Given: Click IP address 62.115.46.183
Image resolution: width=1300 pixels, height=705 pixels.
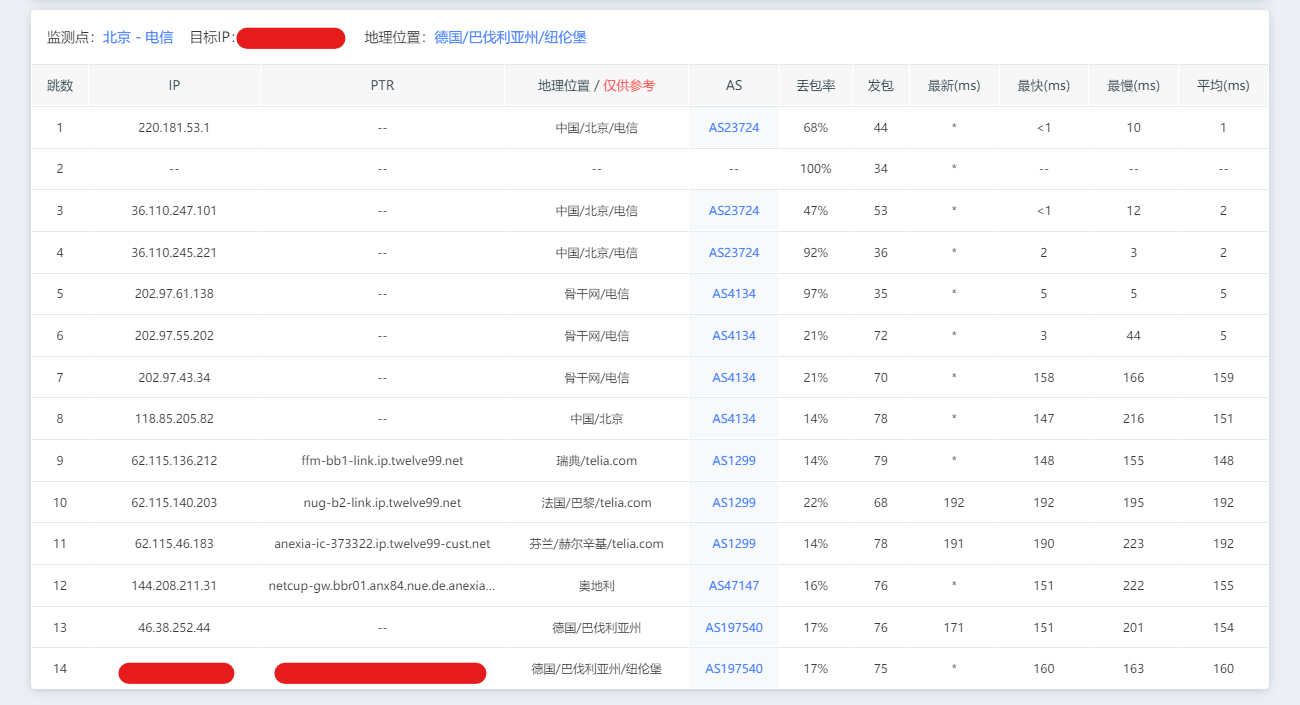Looking at the screenshot, I should tap(174, 544).
